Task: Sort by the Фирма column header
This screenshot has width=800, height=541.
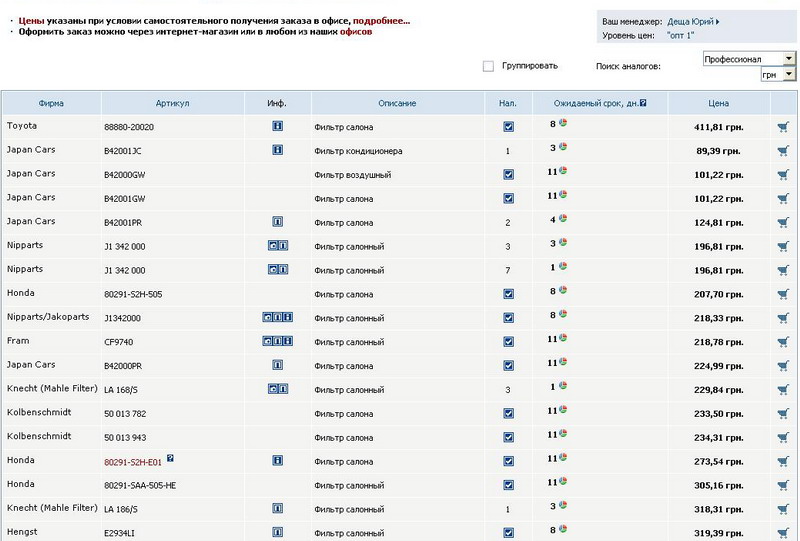Action: pyautogui.click(x=51, y=103)
